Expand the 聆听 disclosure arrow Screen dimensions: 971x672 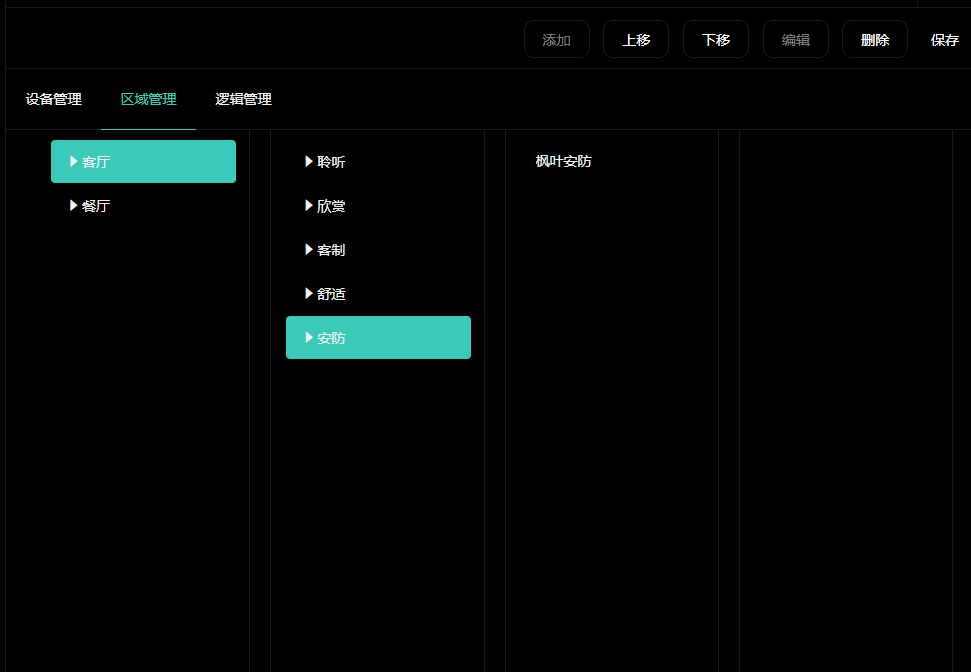[x=309, y=161]
